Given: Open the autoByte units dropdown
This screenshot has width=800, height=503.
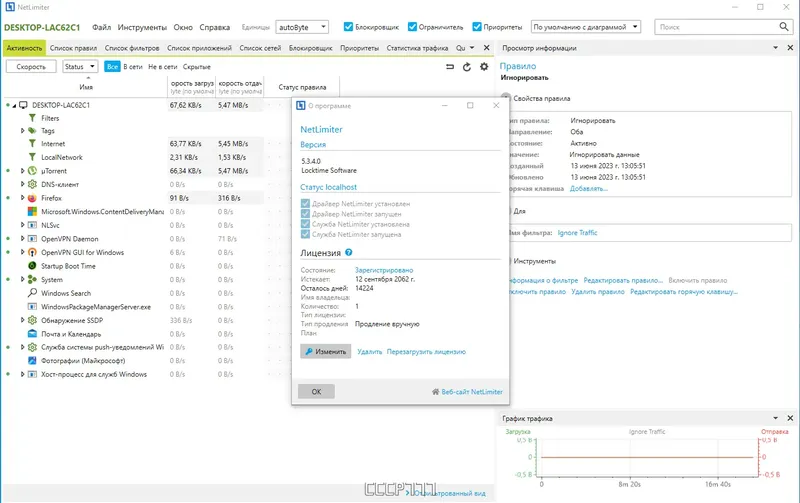Looking at the screenshot, I should (302, 27).
